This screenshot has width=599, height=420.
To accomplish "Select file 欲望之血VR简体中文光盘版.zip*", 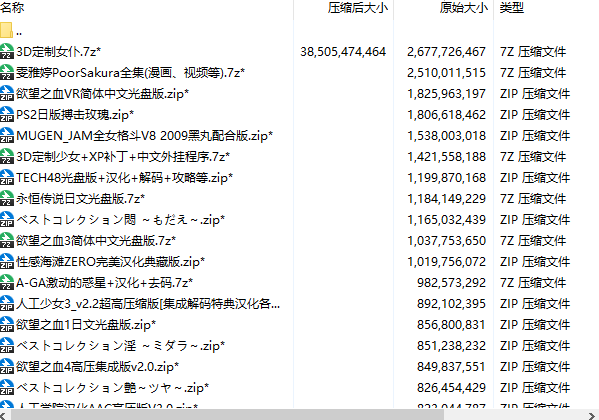I will (x=102, y=93).
